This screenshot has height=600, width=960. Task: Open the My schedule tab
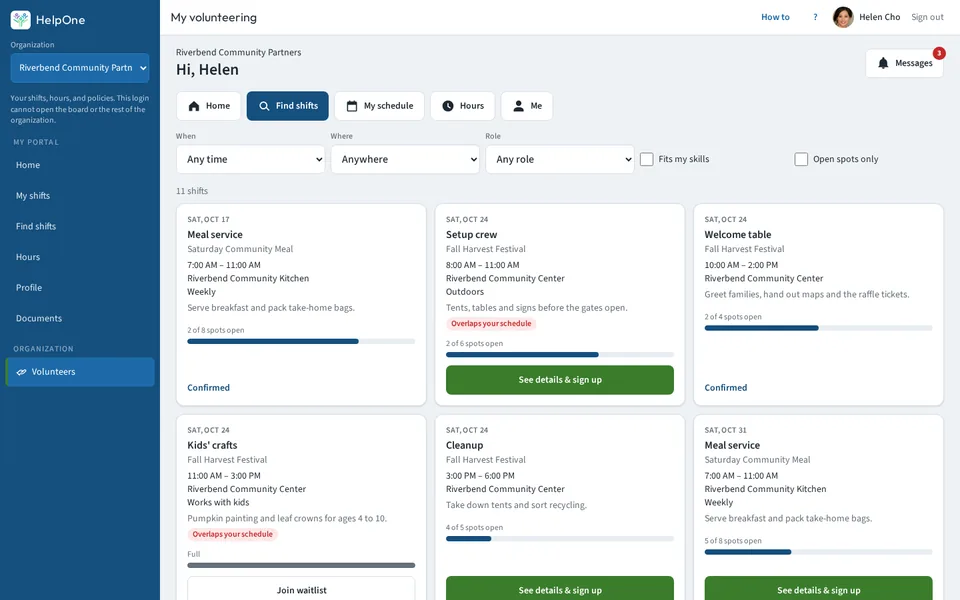[x=380, y=106]
